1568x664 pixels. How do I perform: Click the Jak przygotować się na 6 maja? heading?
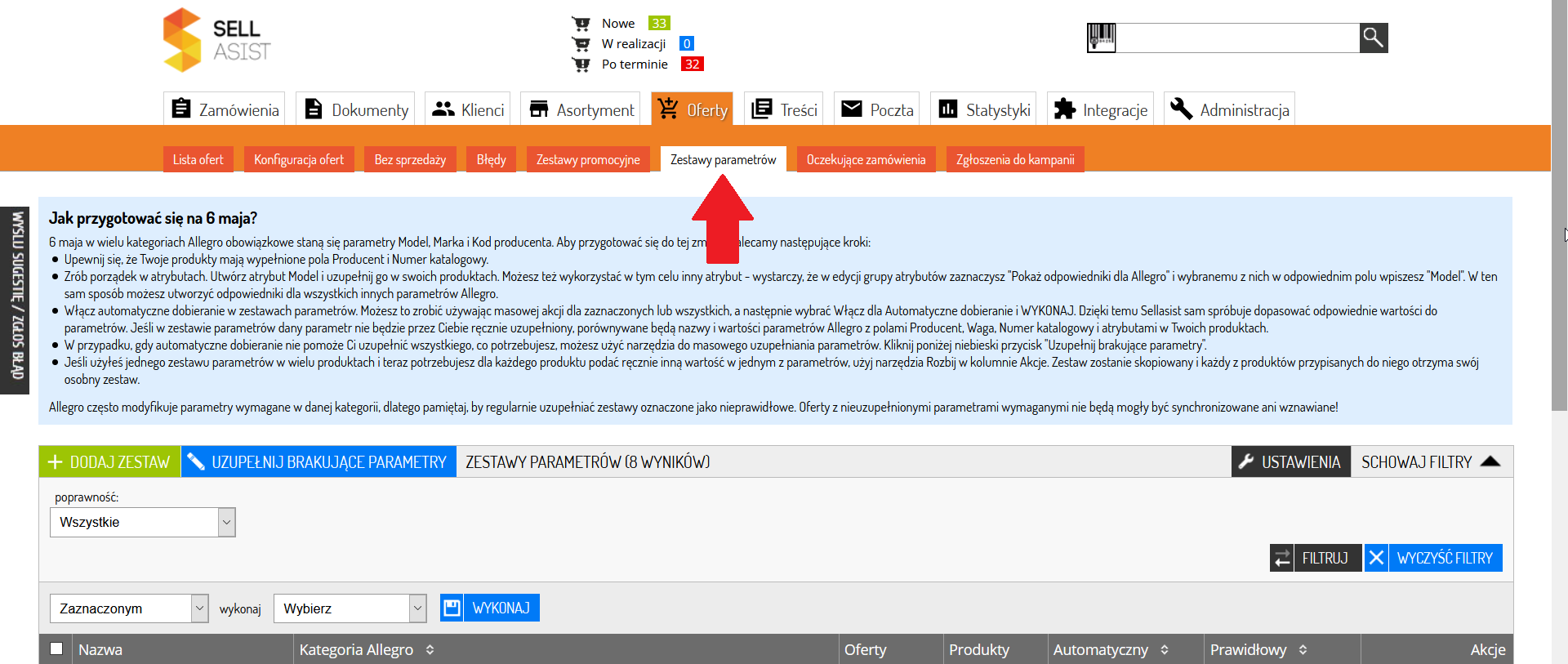pos(153,218)
